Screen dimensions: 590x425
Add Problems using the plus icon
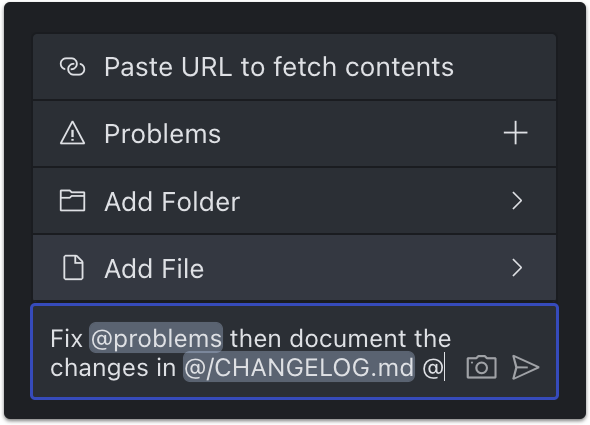pyautogui.click(x=515, y=133)
